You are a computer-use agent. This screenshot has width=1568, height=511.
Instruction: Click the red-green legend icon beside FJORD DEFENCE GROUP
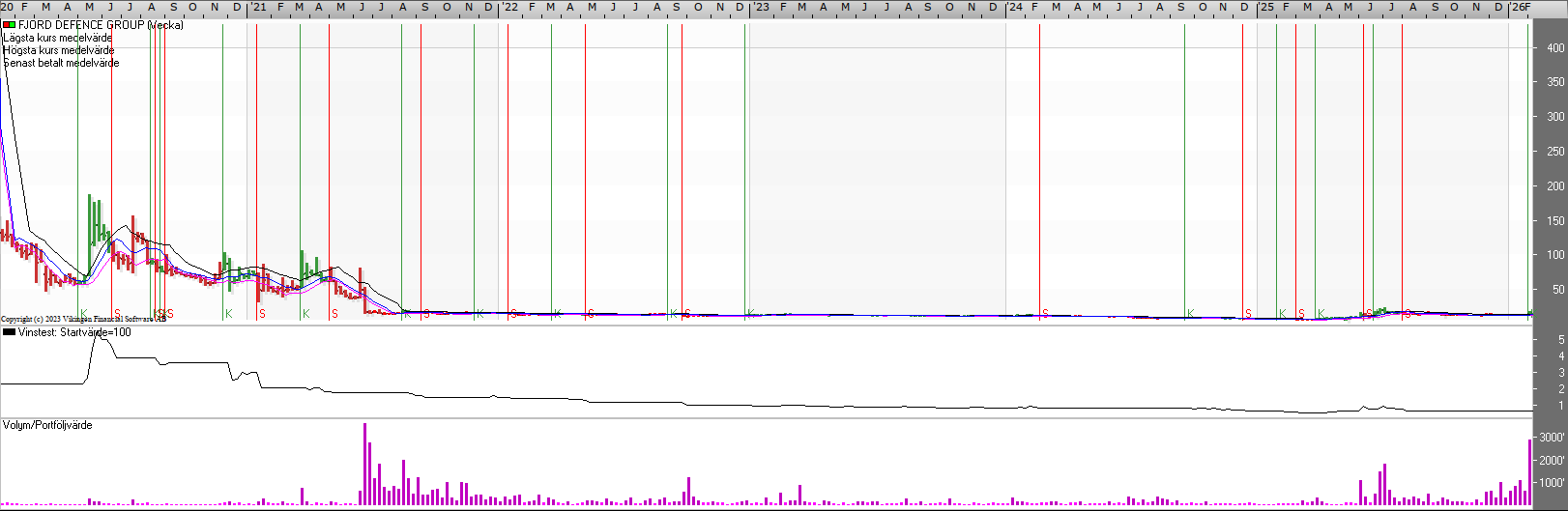pos(9,25)
